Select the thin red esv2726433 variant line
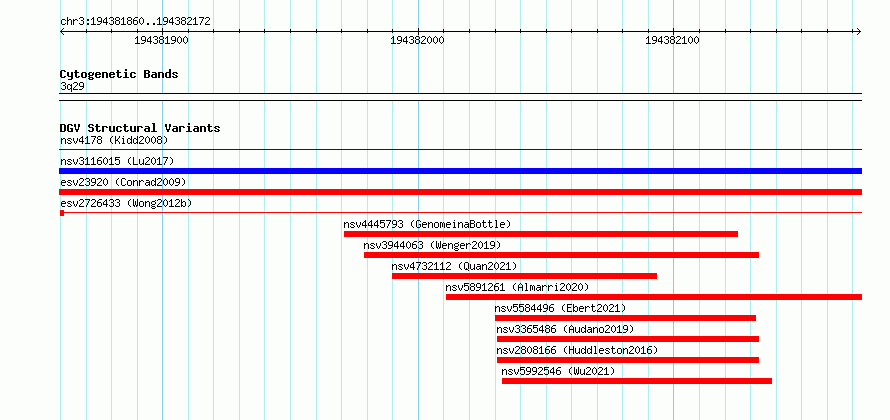The height and width of the screenshot is (420, 890). point(461,212)
